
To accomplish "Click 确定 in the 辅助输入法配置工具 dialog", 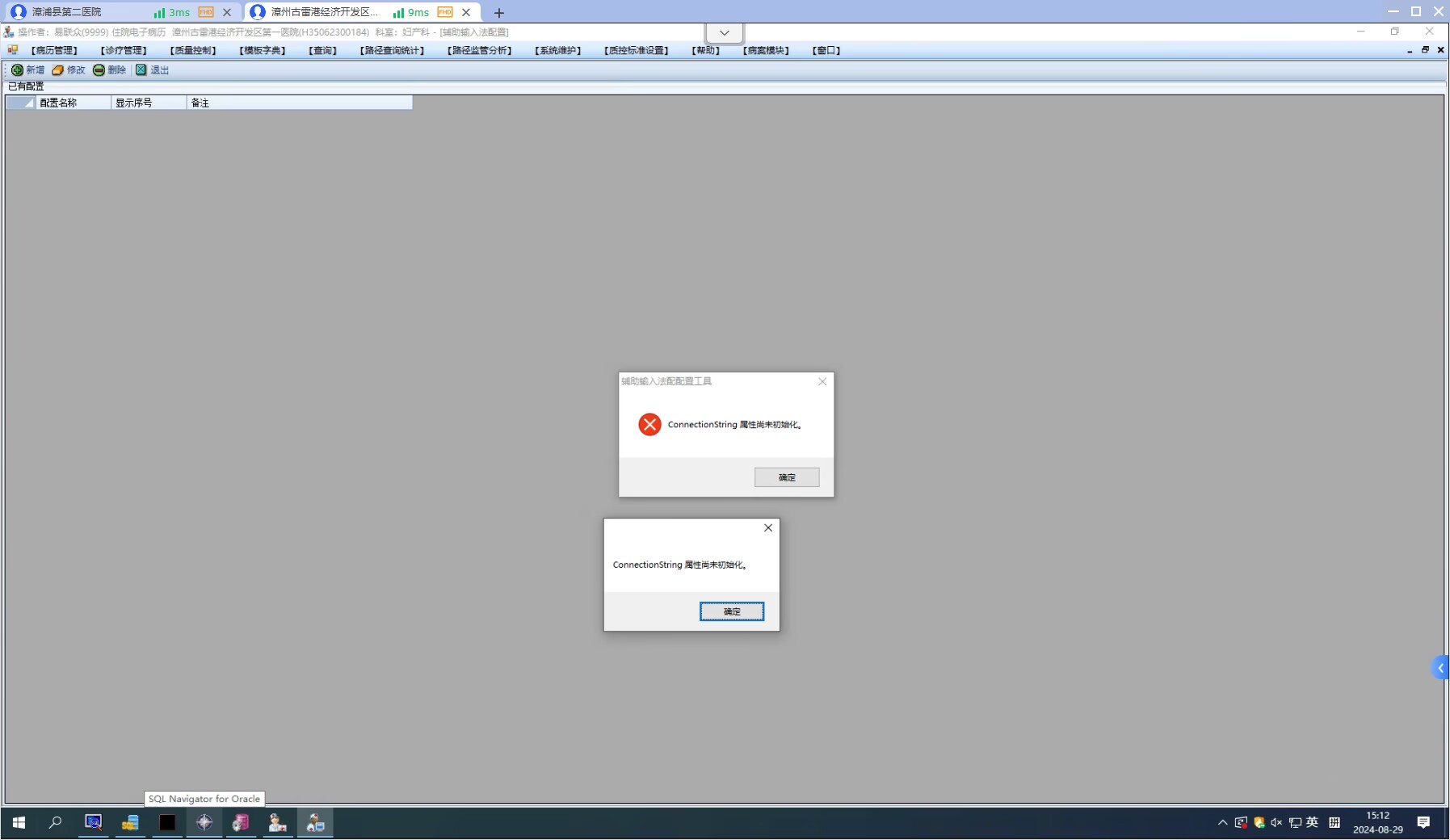I will coord(787,477).
